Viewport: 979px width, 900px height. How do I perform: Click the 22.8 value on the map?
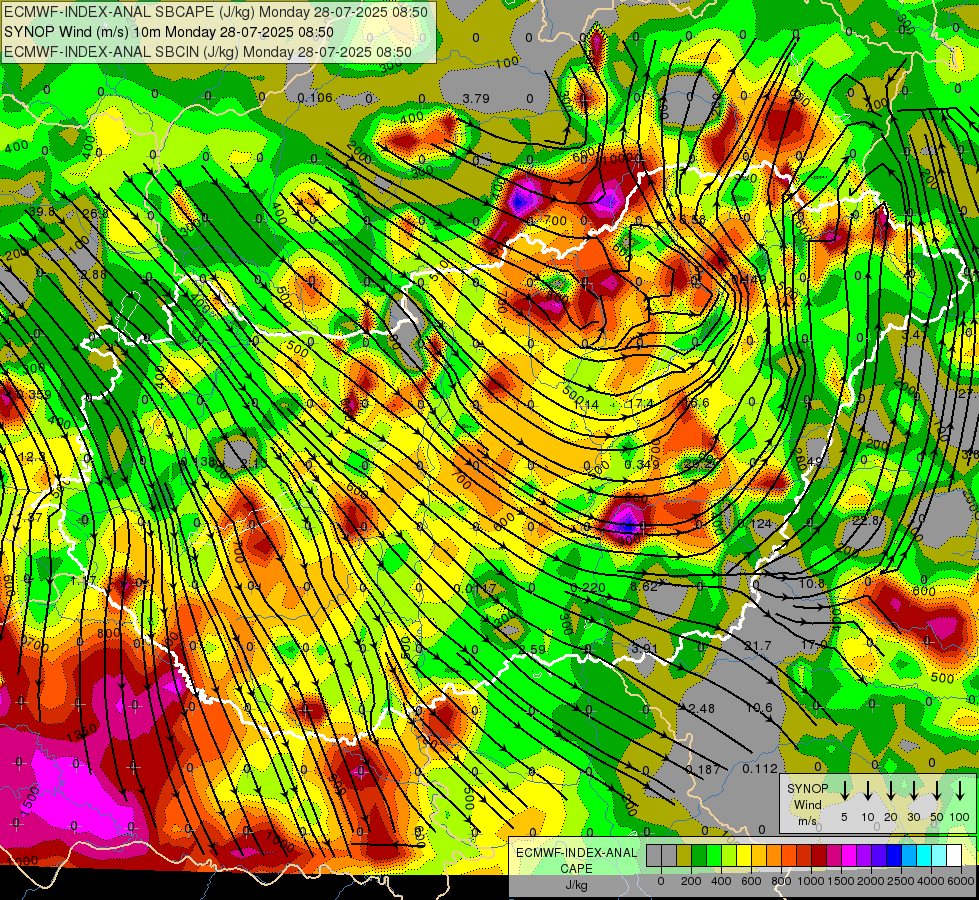tap(867, 520)
